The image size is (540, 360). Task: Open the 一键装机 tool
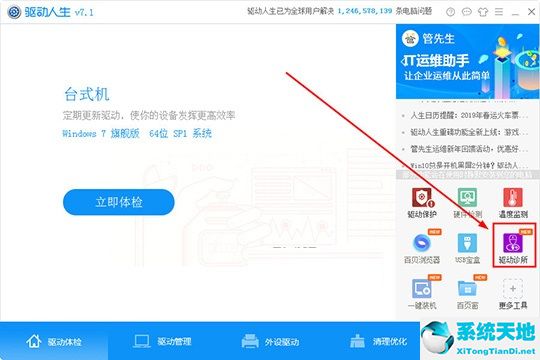pyautogui.click(x=422, y=294)
